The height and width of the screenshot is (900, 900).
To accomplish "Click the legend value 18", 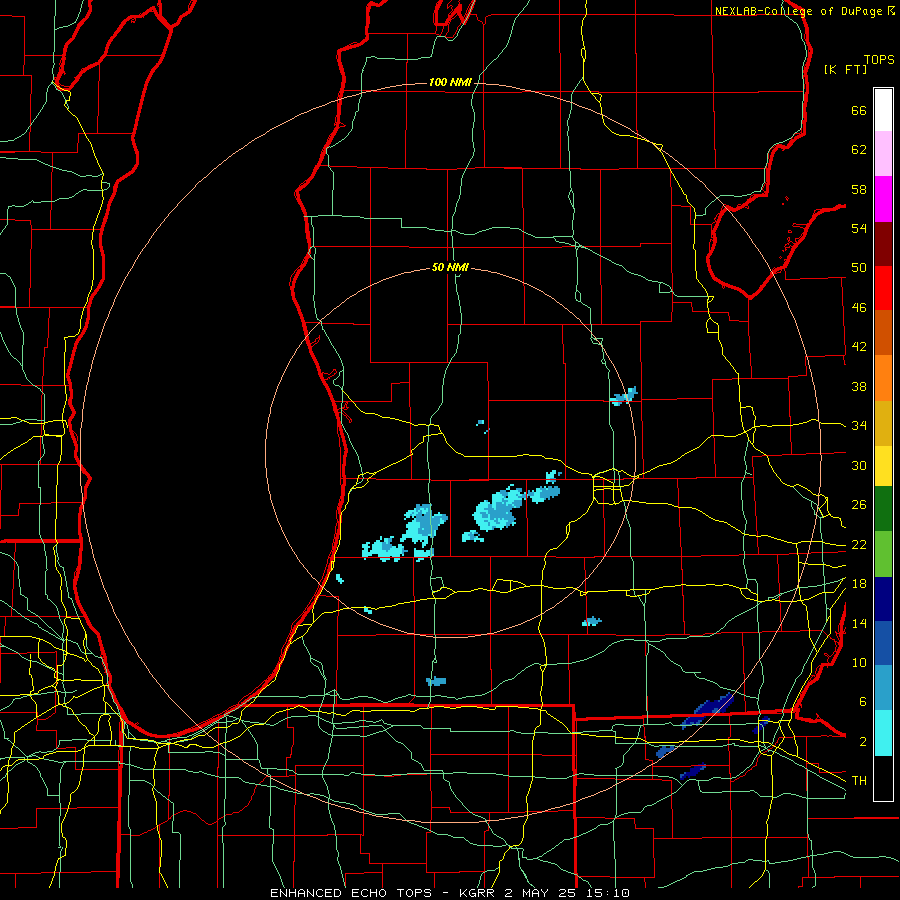I will click(x=859, y=584).
